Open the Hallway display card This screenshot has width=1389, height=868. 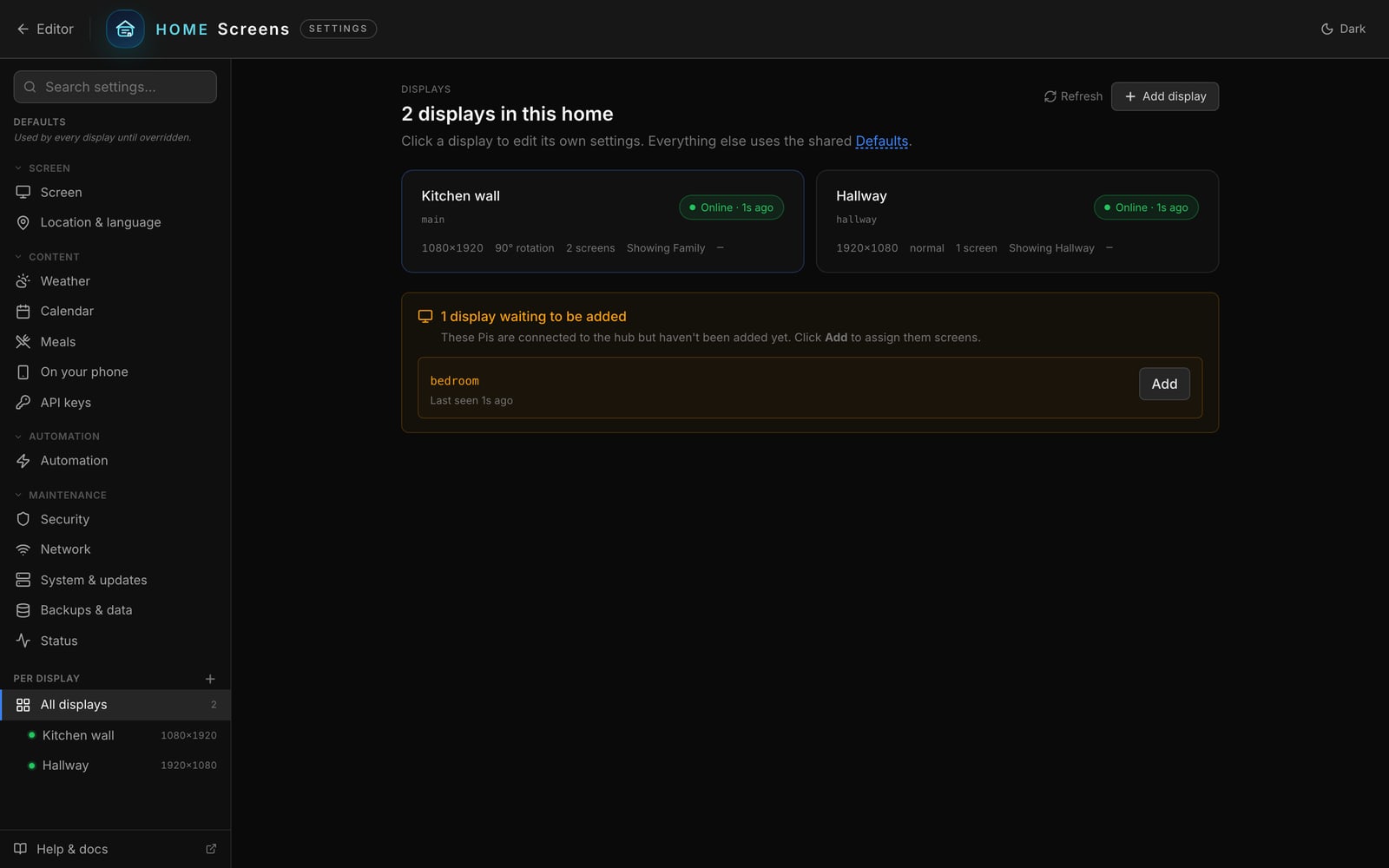pos(1017,221)
